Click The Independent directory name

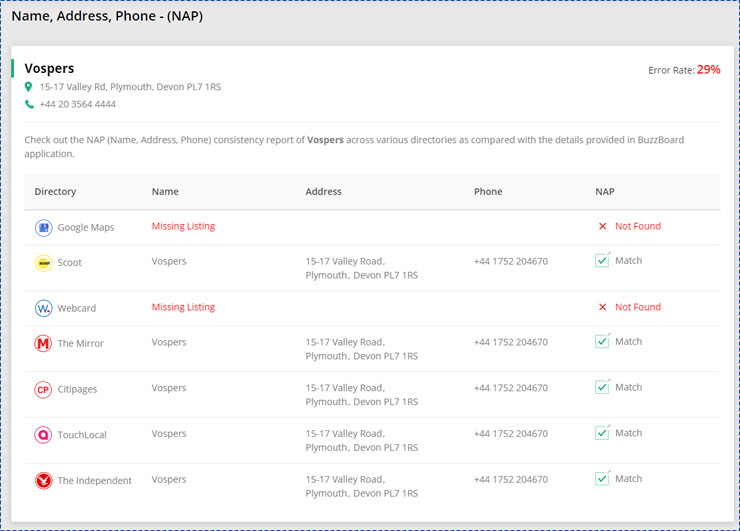pyautogui.click(x=94, y=480)
